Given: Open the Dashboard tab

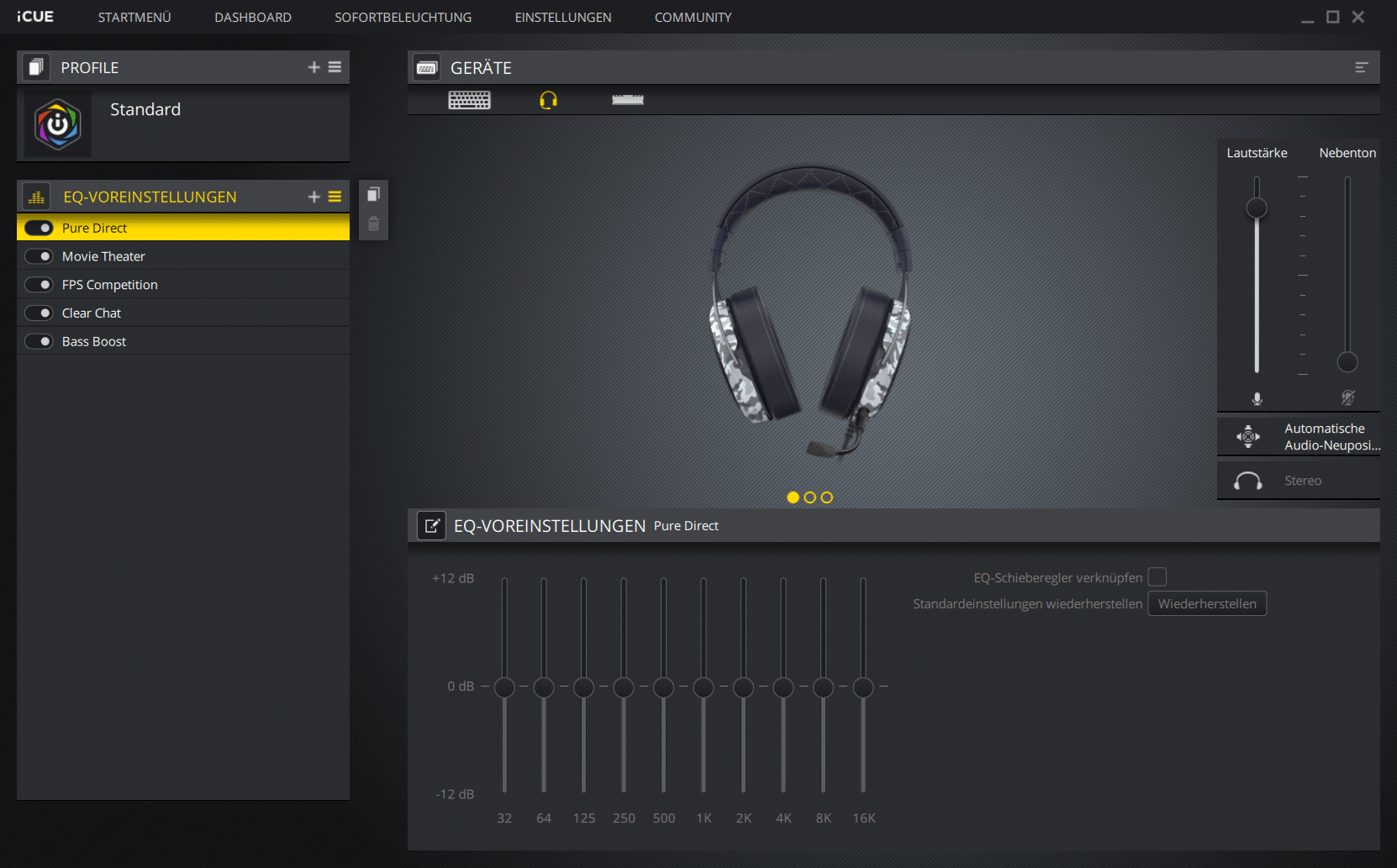Looking at the screenshot, I should [x=252, y=17].
